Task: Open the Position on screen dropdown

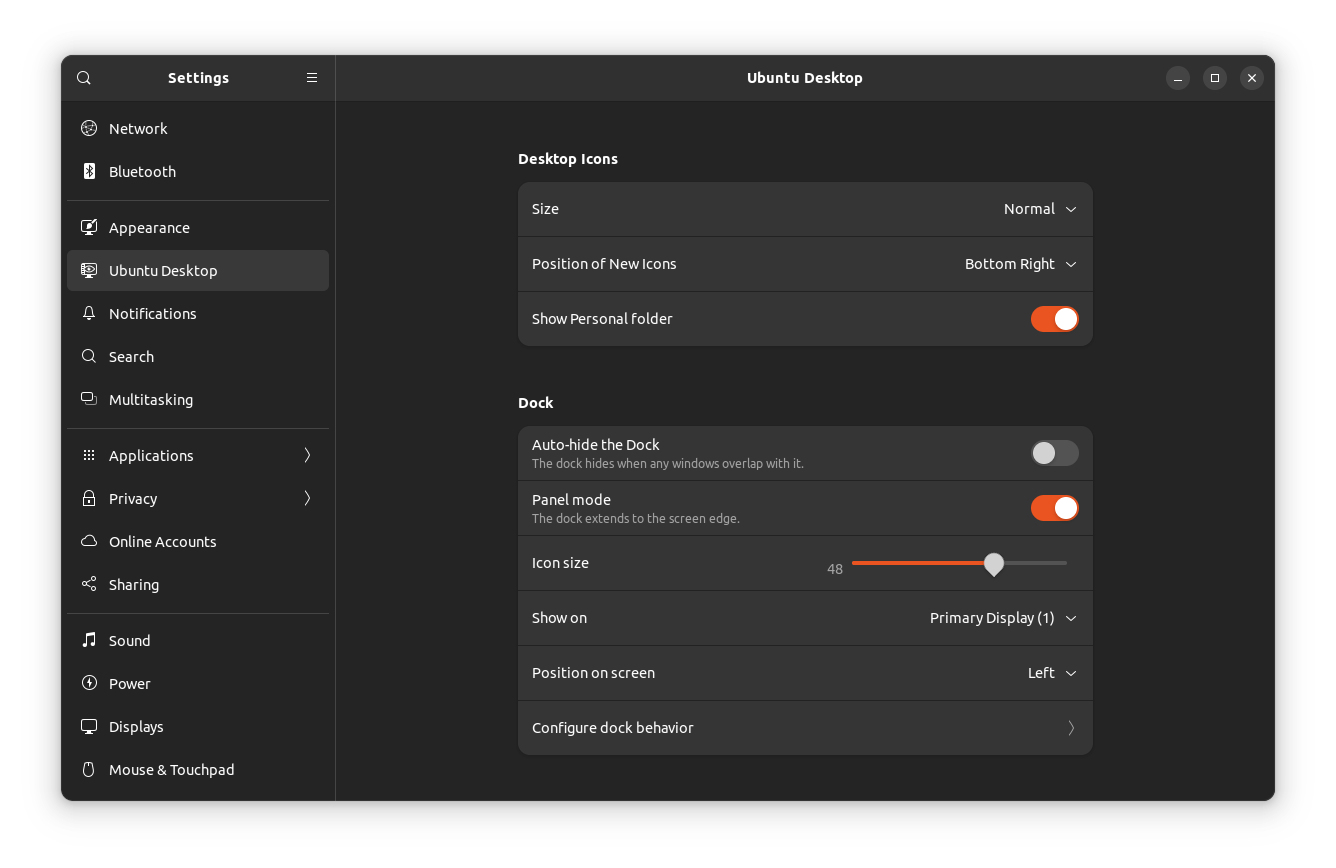Action: pyautogui.click(x=1050, y=673)
